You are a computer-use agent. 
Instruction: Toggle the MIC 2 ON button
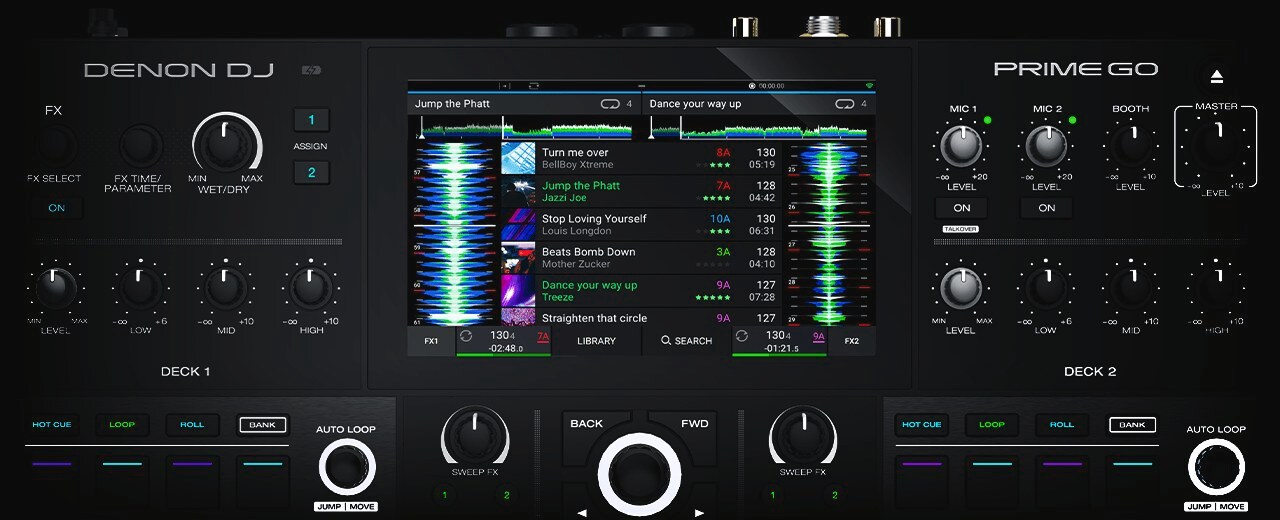pos(1046,208)
